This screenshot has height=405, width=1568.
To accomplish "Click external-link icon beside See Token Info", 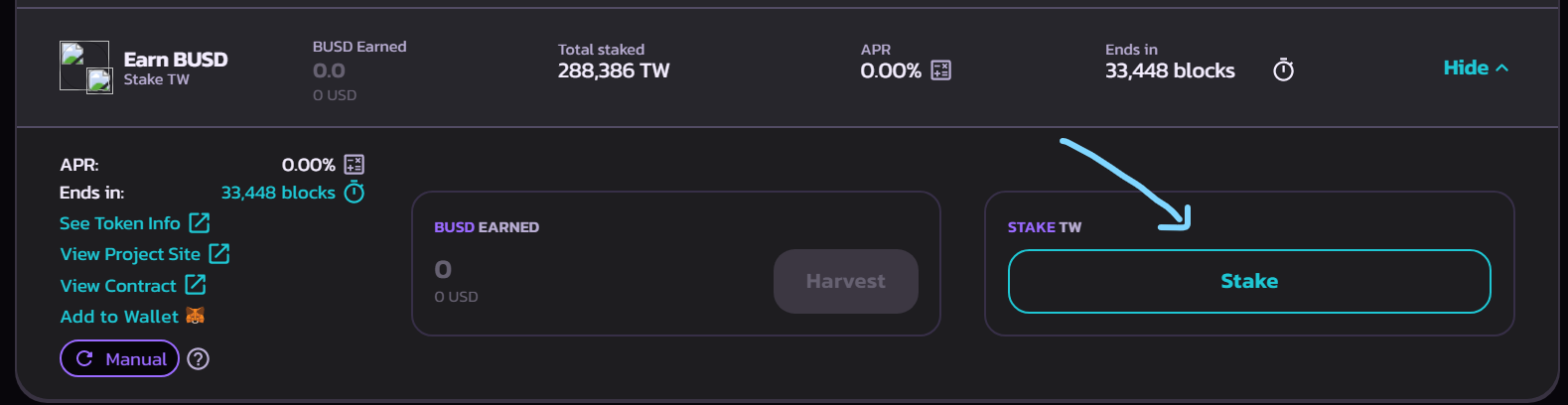I will click(200, 223).
